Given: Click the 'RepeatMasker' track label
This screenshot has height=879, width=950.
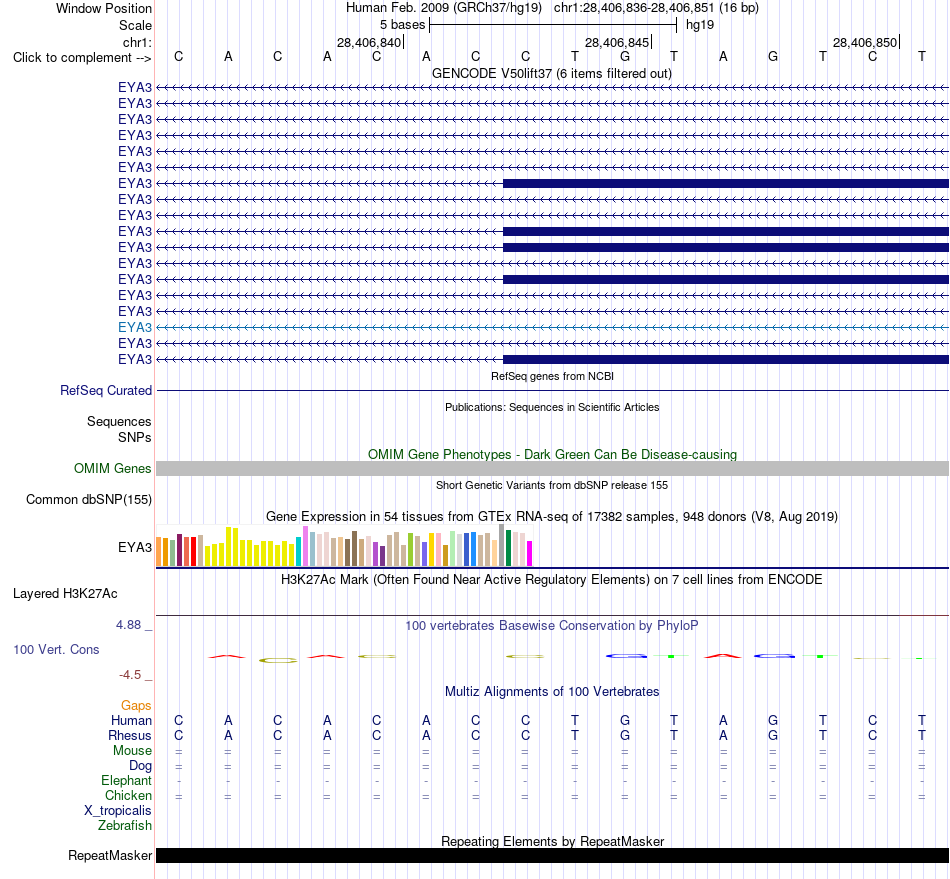Looking at the screenshot, I should (x=110, y=855).
